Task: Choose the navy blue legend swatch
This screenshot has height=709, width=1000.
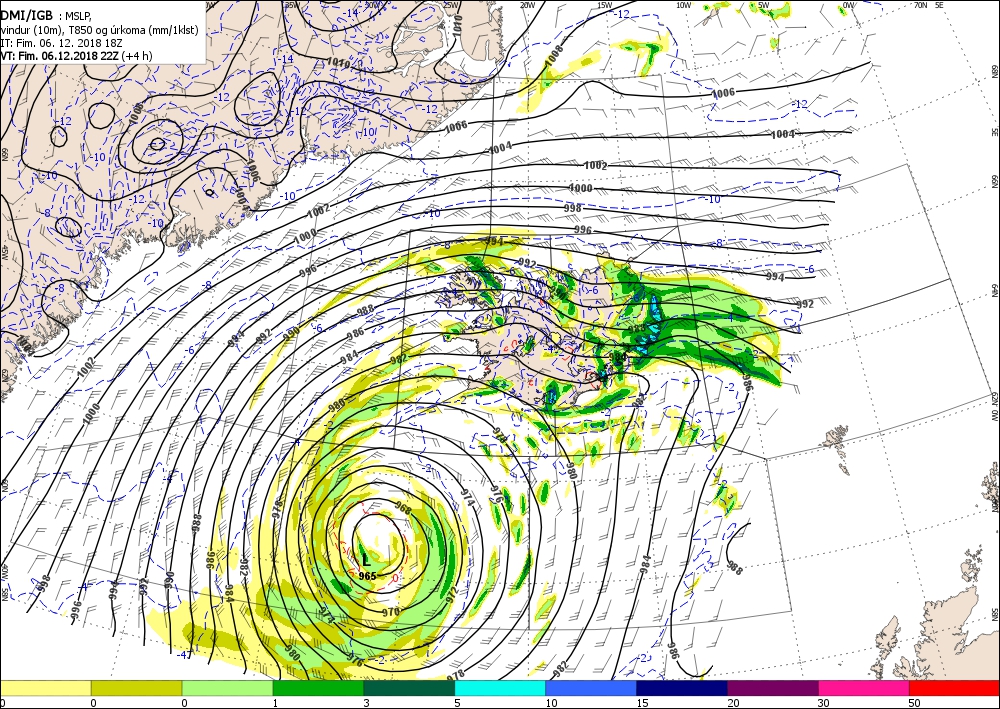Action: [x=682, y=688]
